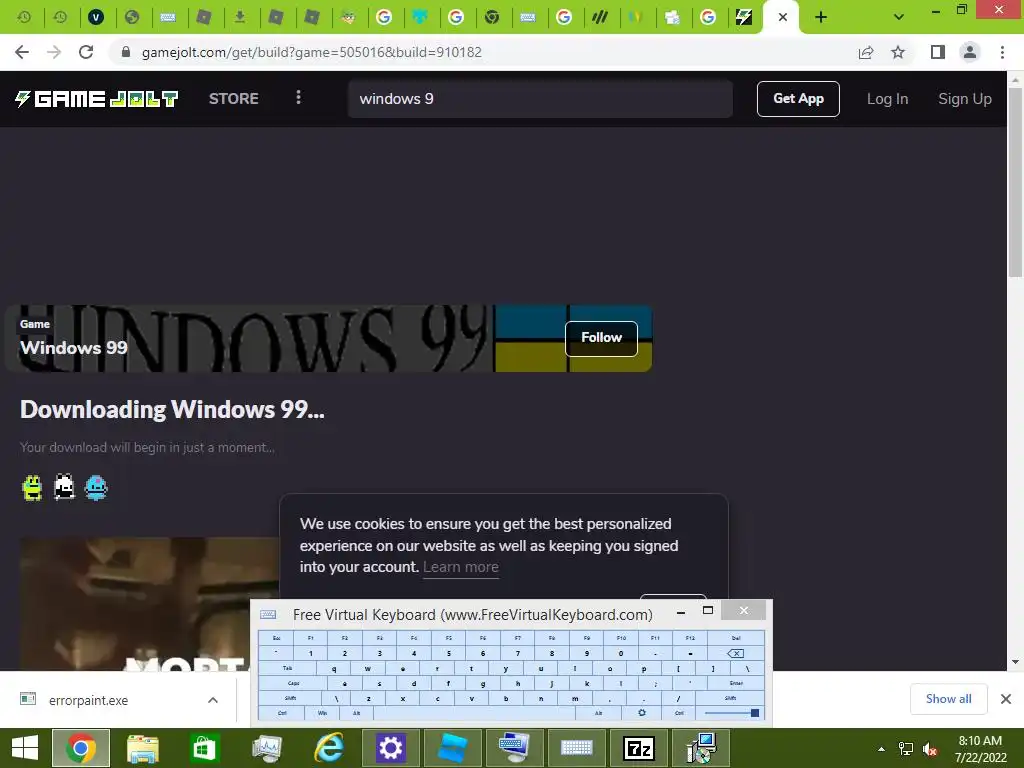
Task: Click the backspace key on virtual keyboard
Action: [735, 653]
